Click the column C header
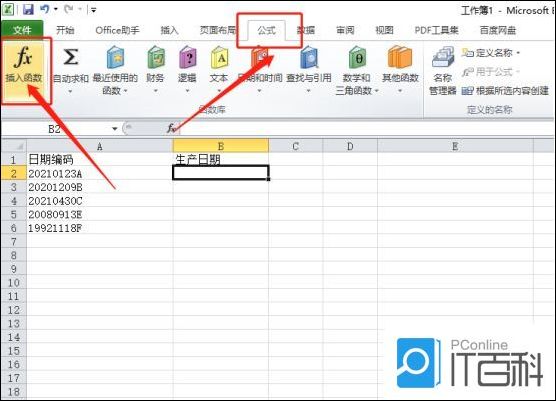Screen dimensions: 556x401 tap(295, 146)
